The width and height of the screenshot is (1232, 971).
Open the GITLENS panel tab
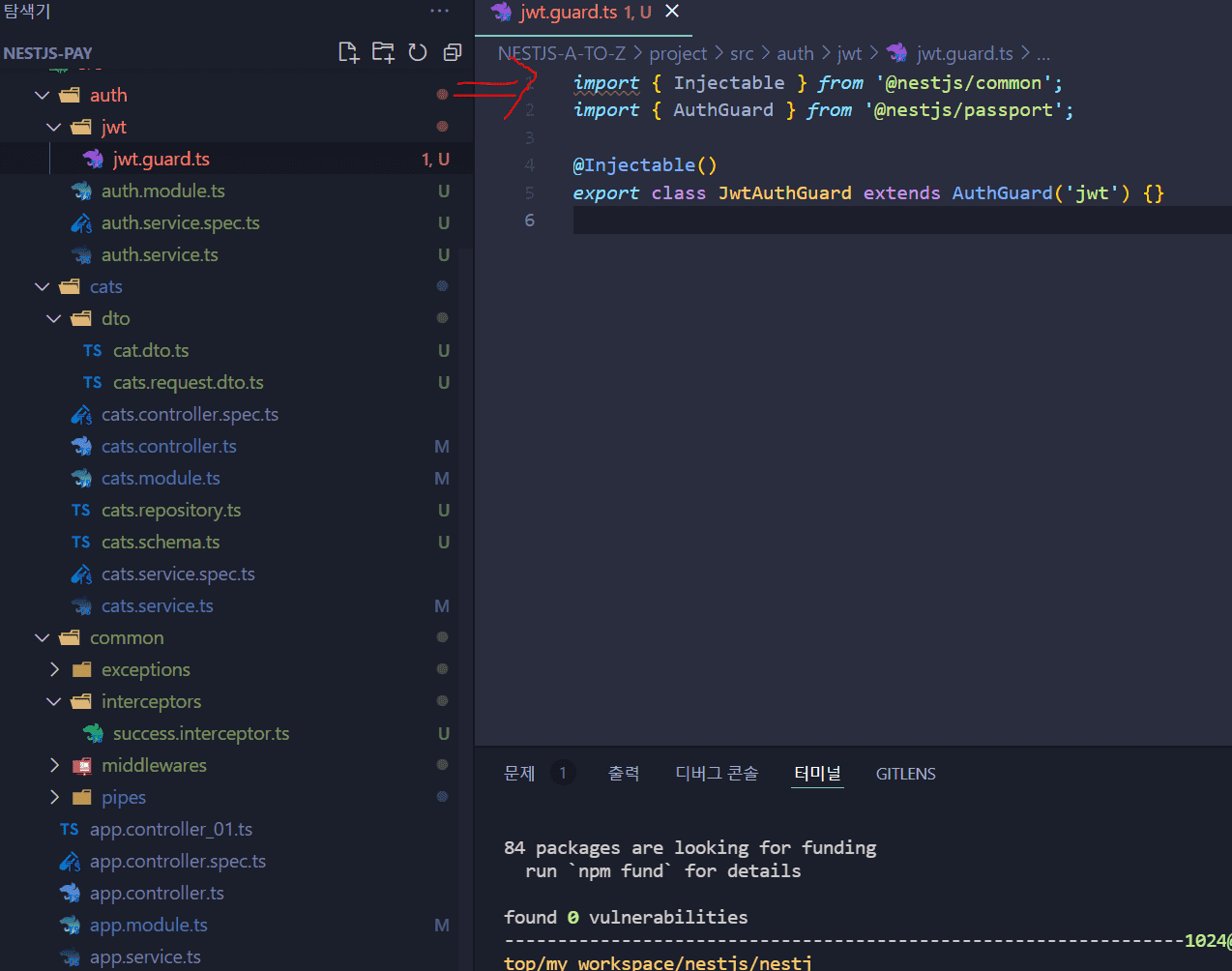906,773
